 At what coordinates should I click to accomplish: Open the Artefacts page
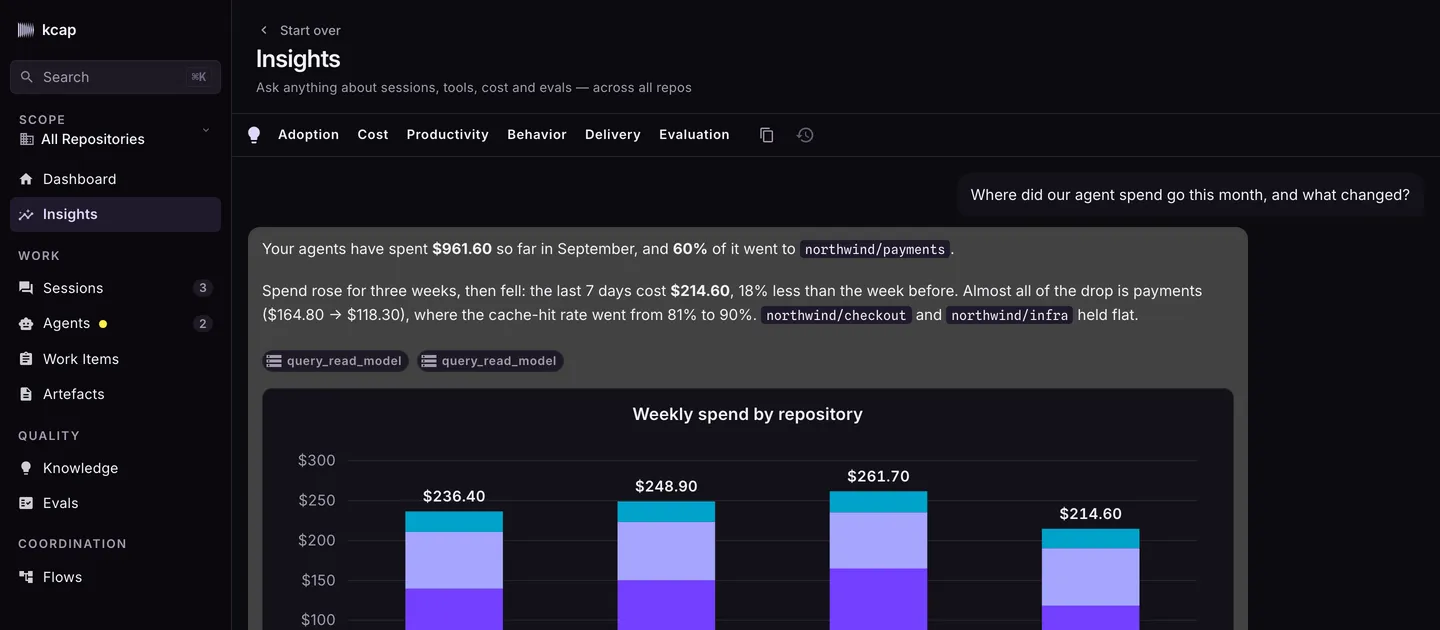point(115,394)
